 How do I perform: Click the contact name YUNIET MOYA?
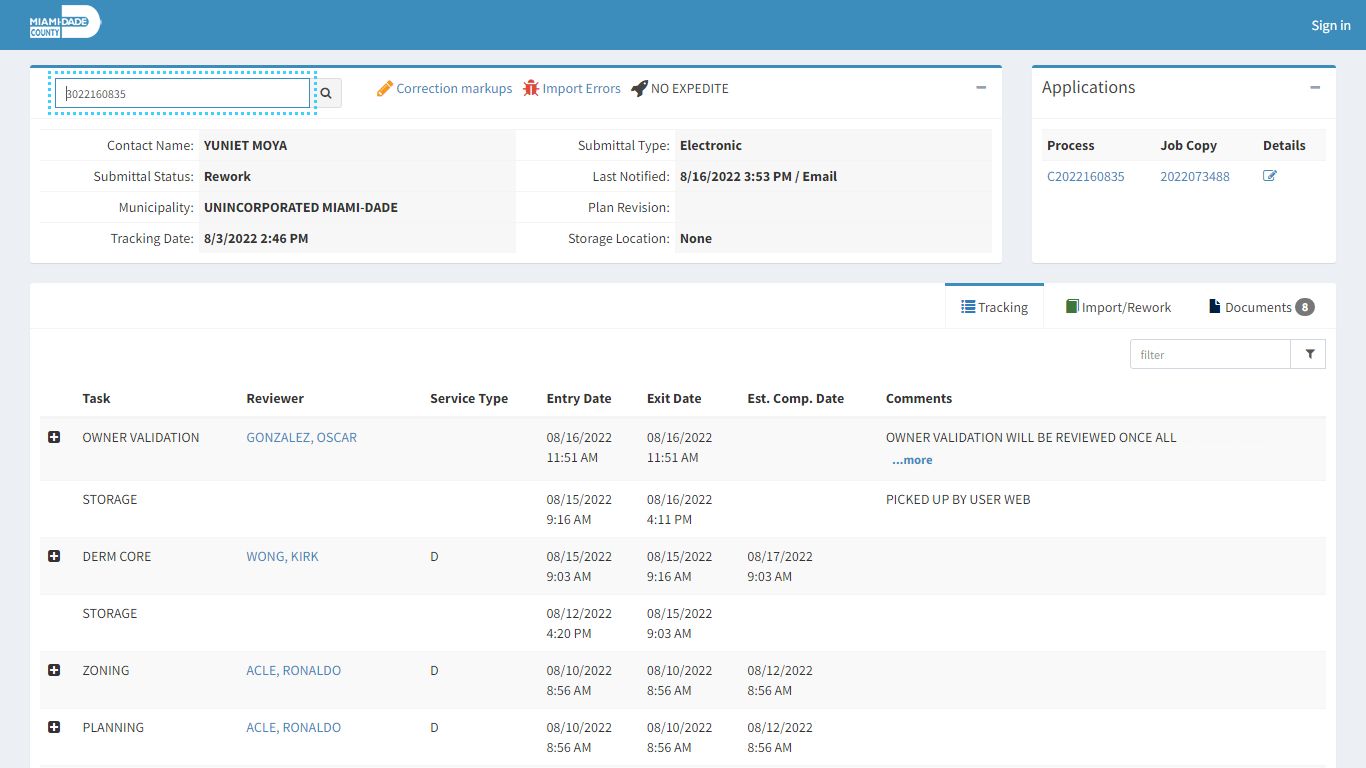[245, 145]
